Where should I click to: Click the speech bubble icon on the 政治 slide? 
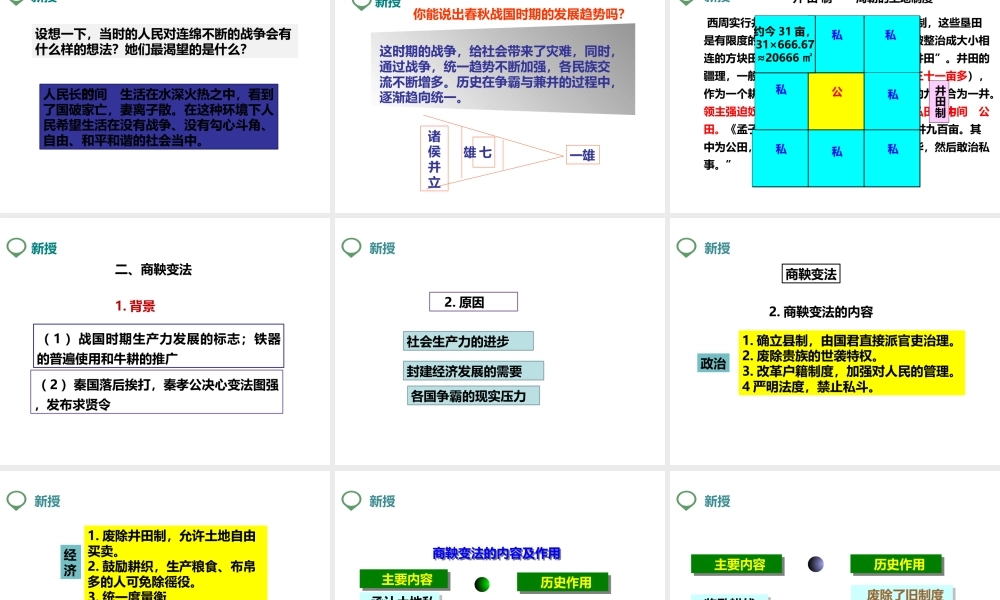tap(686, 248)
